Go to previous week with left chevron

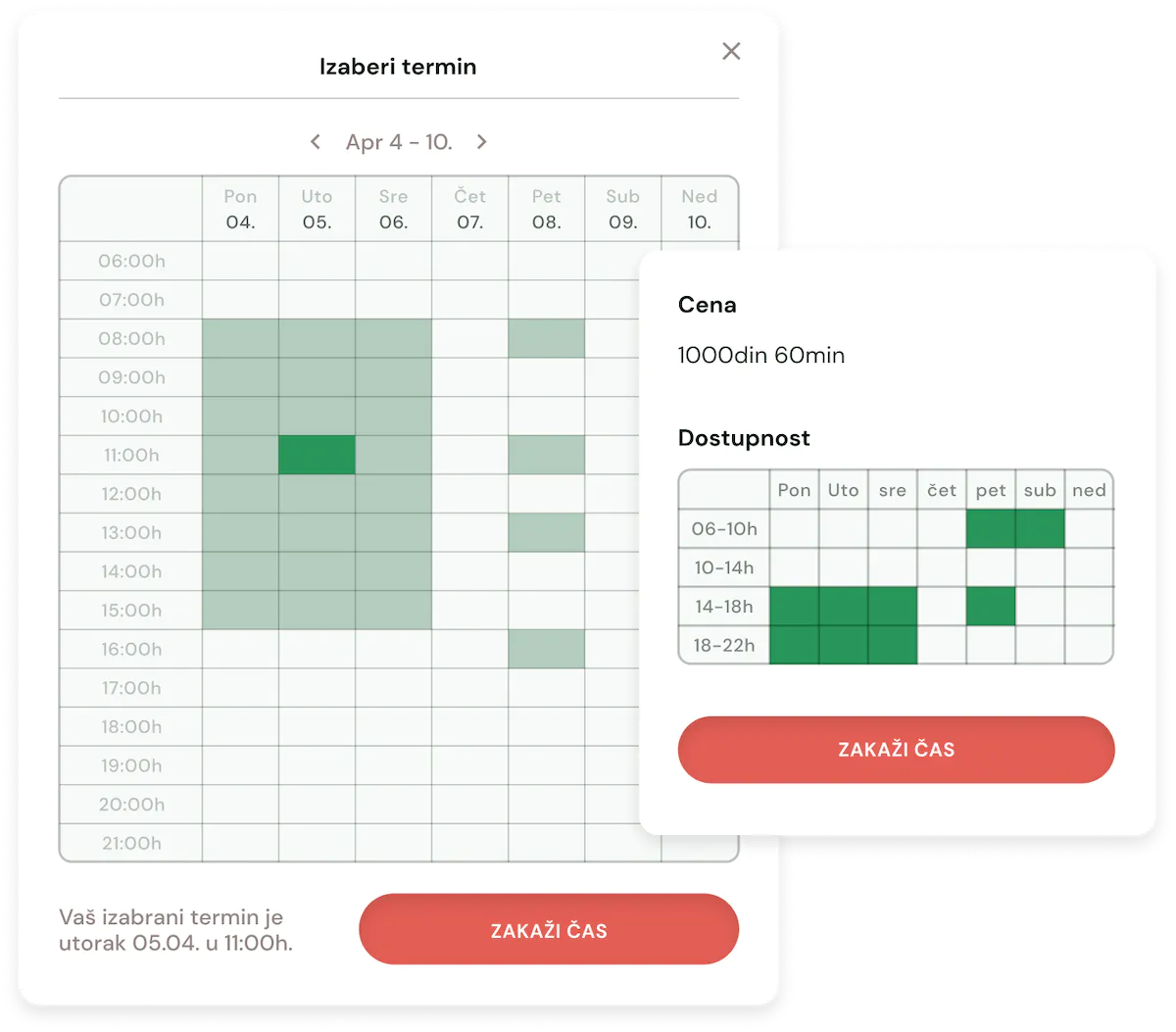coord(316,142)
